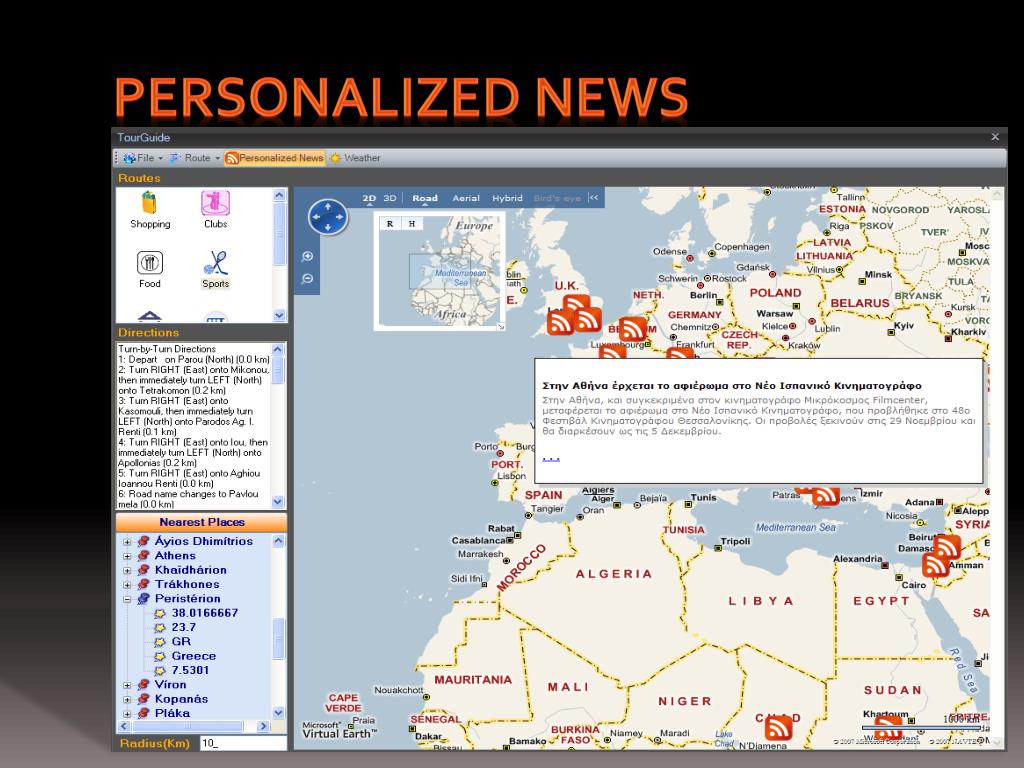Zoom in with the map plus icon
This screenshot has height=768, width=1024.
[308, 257]
